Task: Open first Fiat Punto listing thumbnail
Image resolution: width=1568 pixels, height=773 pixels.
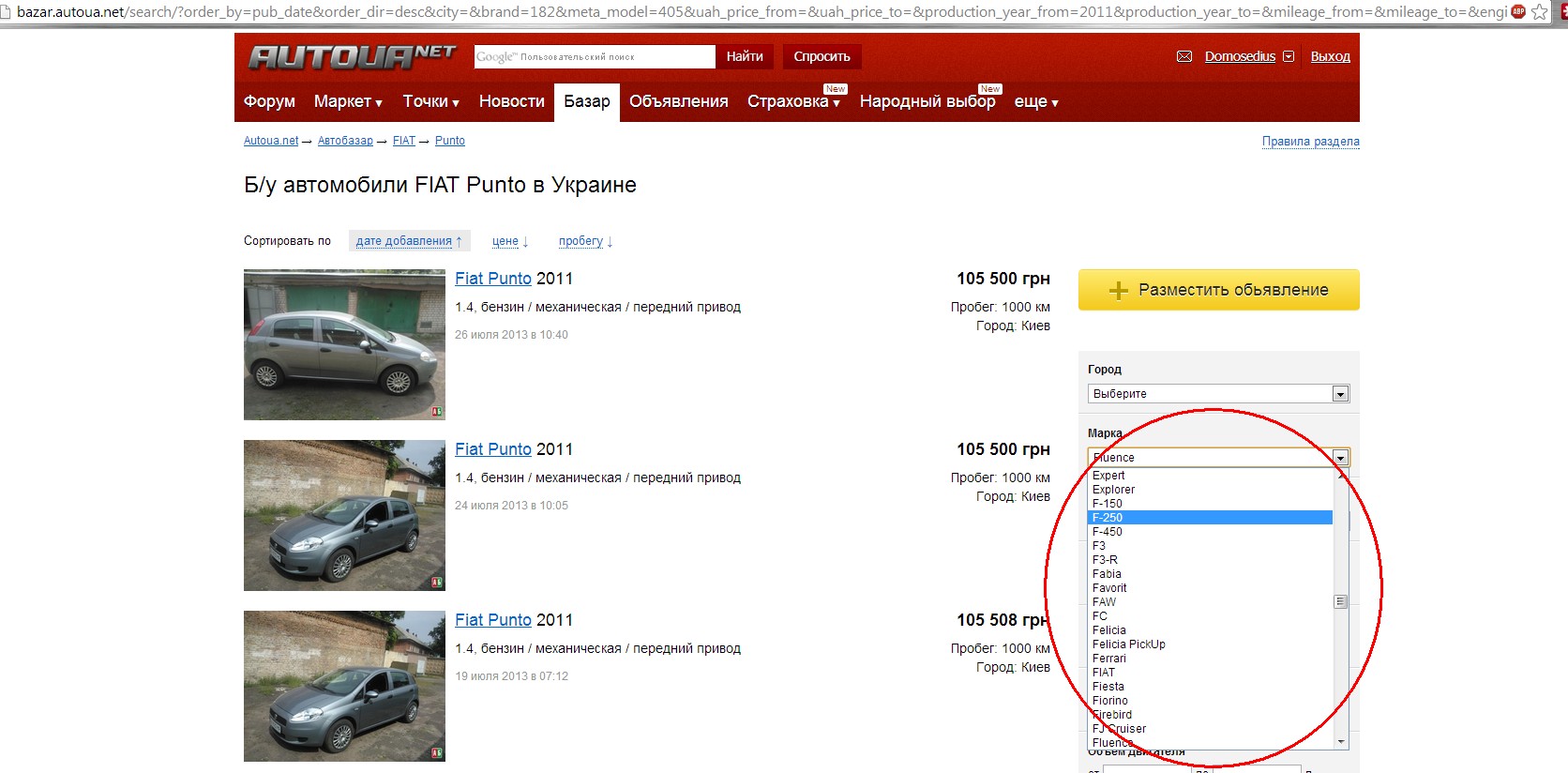Action: pos(344,344)
